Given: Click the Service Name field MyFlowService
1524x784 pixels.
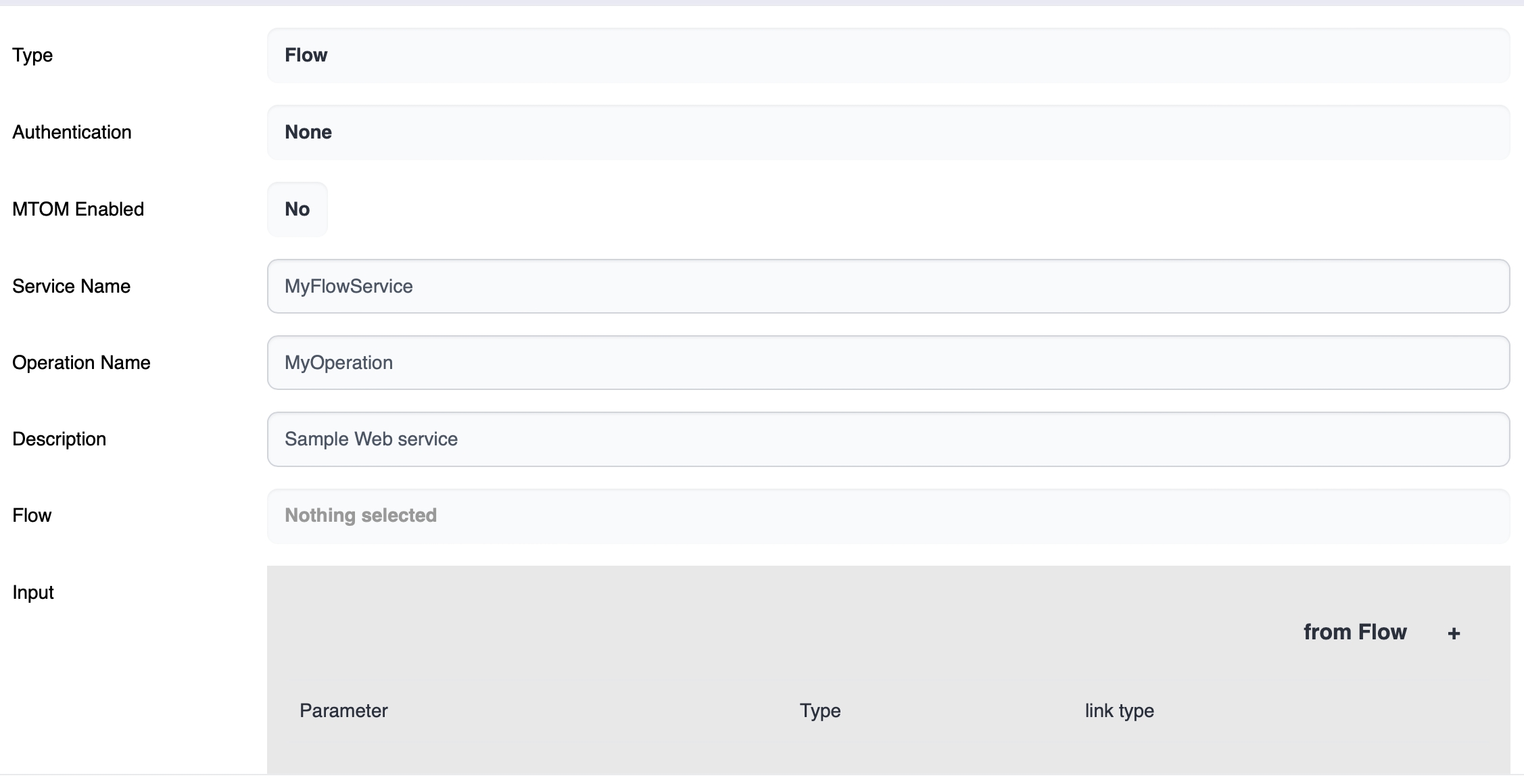Looking at the screenshot, I should tap(888, 287).
